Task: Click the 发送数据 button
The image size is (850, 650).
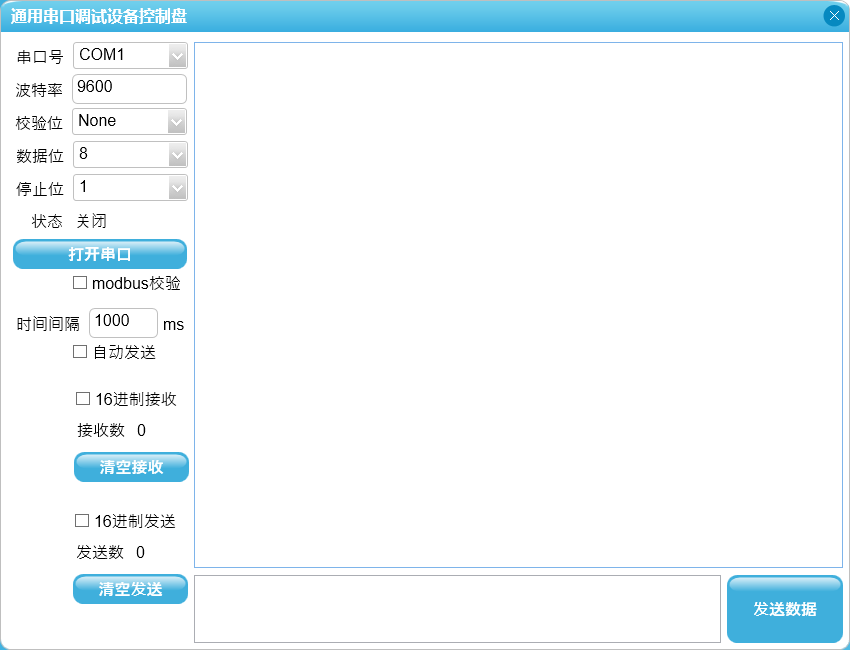Action: pyautogui.click(x=784, y=609)
